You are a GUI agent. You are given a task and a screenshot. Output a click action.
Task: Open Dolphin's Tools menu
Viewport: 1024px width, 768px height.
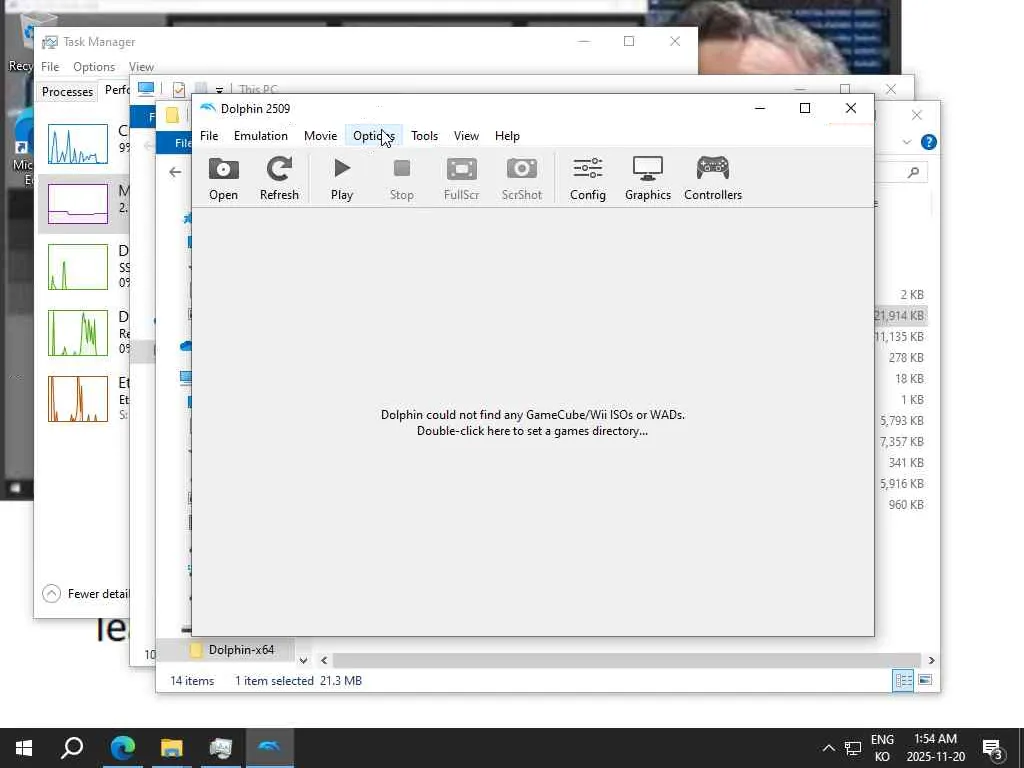(x=424, y=136)
